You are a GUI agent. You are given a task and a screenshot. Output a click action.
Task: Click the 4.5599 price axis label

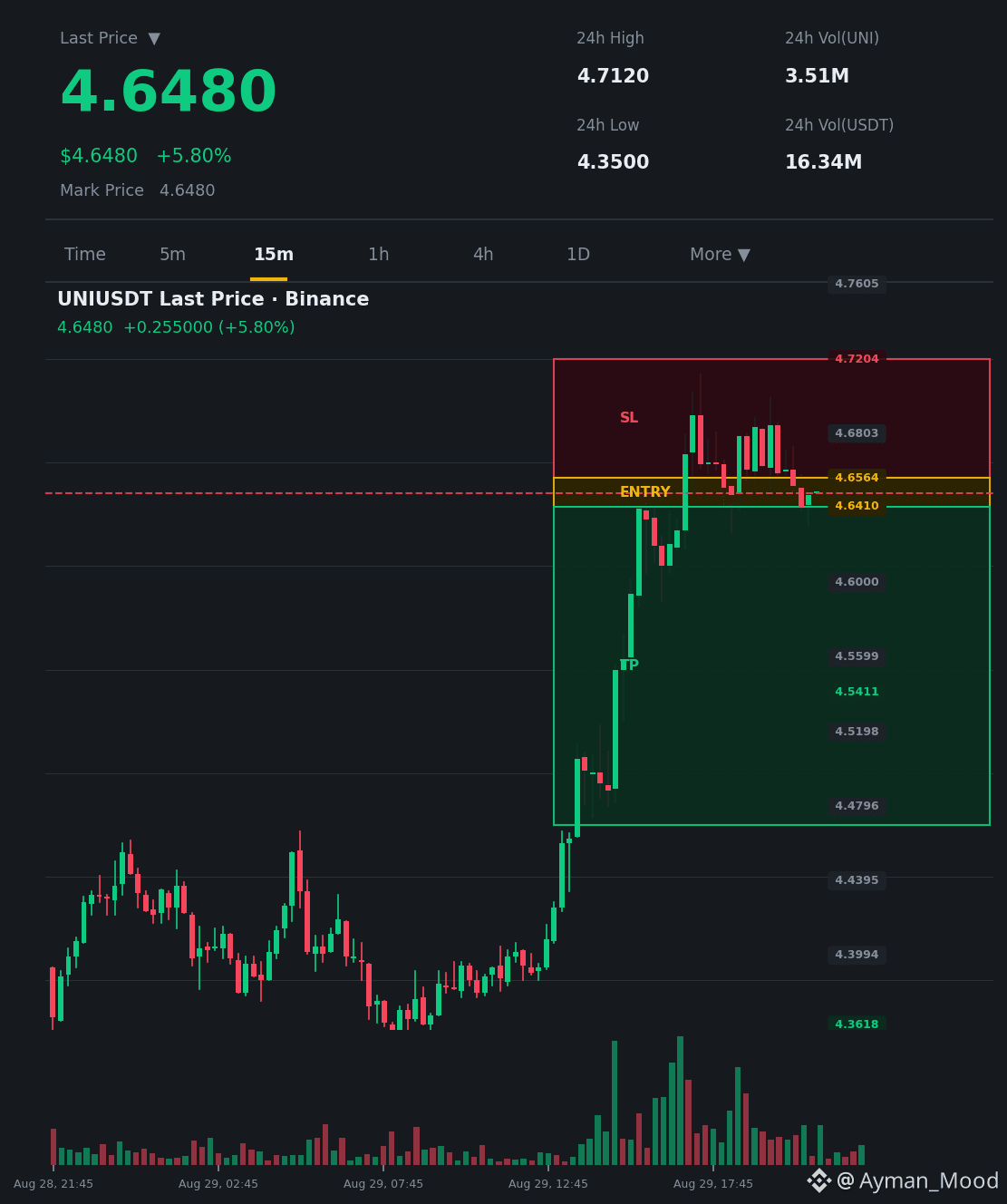click(x=857, y=656)
